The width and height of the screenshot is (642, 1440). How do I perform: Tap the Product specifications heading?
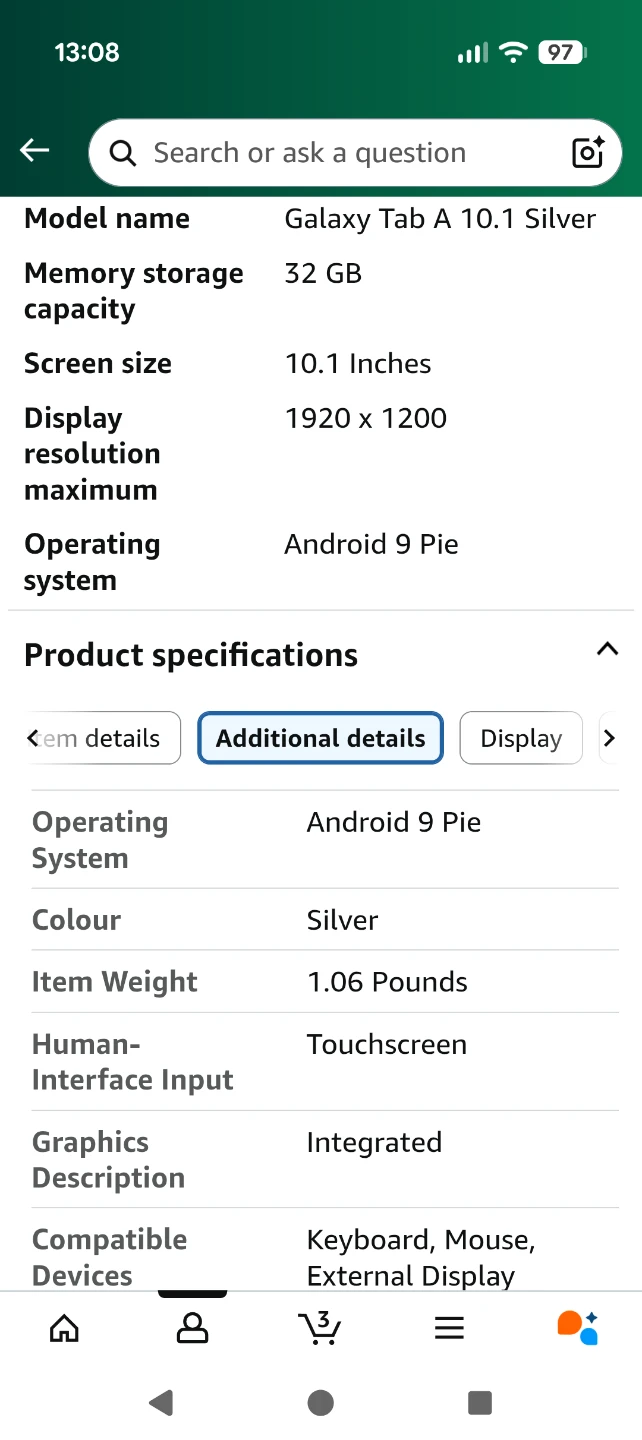coord(191,655)
